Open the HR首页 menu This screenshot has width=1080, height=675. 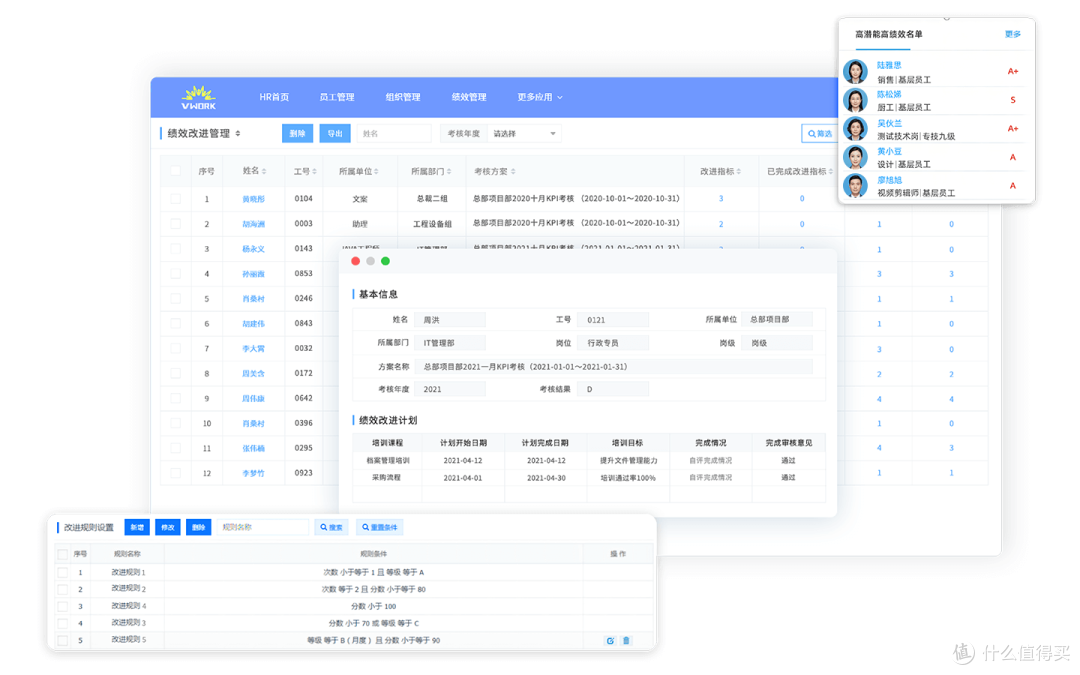coord(274,97)
